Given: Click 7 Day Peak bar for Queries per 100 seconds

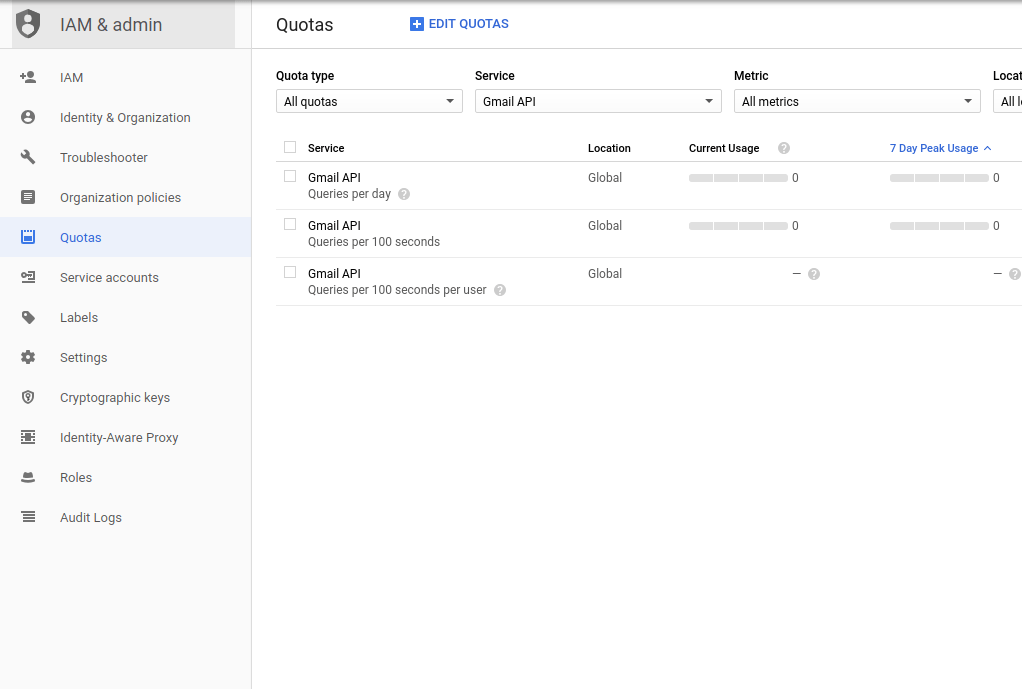Looking at the screenshot, I should tap(939, 226).
